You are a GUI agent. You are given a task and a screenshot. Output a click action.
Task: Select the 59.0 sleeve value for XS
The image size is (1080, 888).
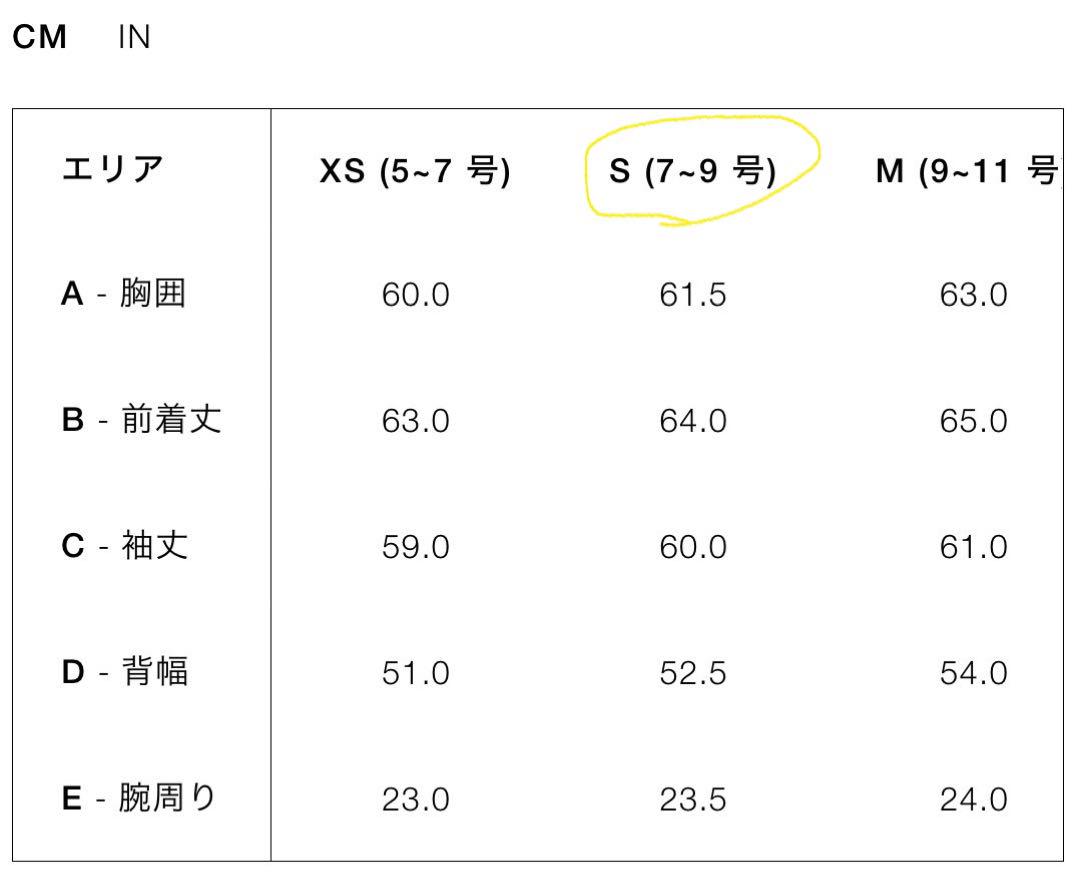(x=415, y=547)
